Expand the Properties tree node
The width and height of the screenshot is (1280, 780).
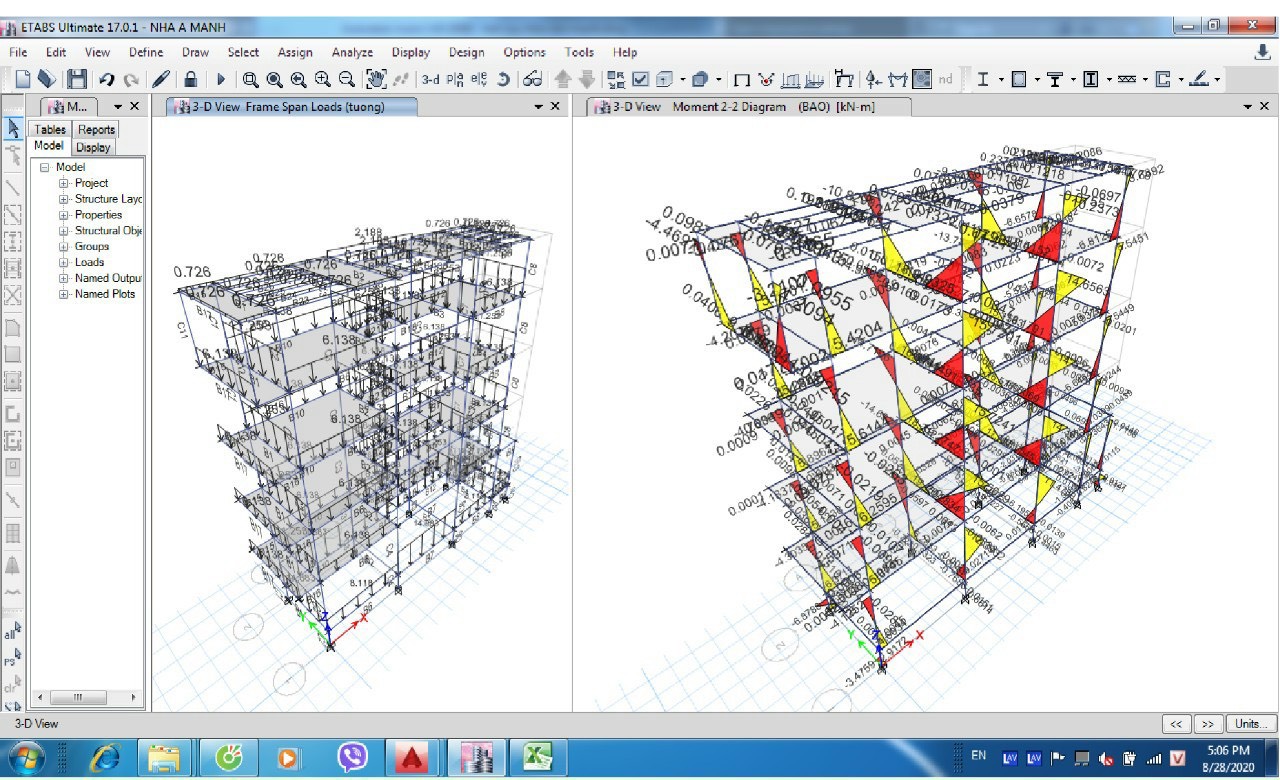64,215
